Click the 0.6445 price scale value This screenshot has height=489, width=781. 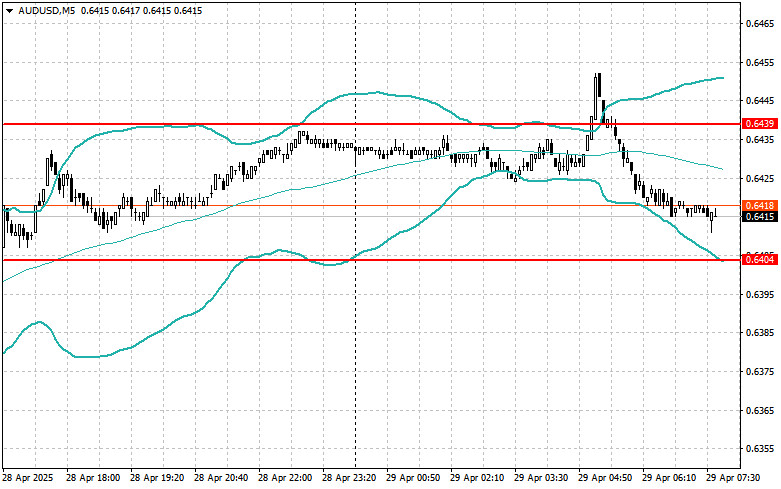click(x=760, y=101)
